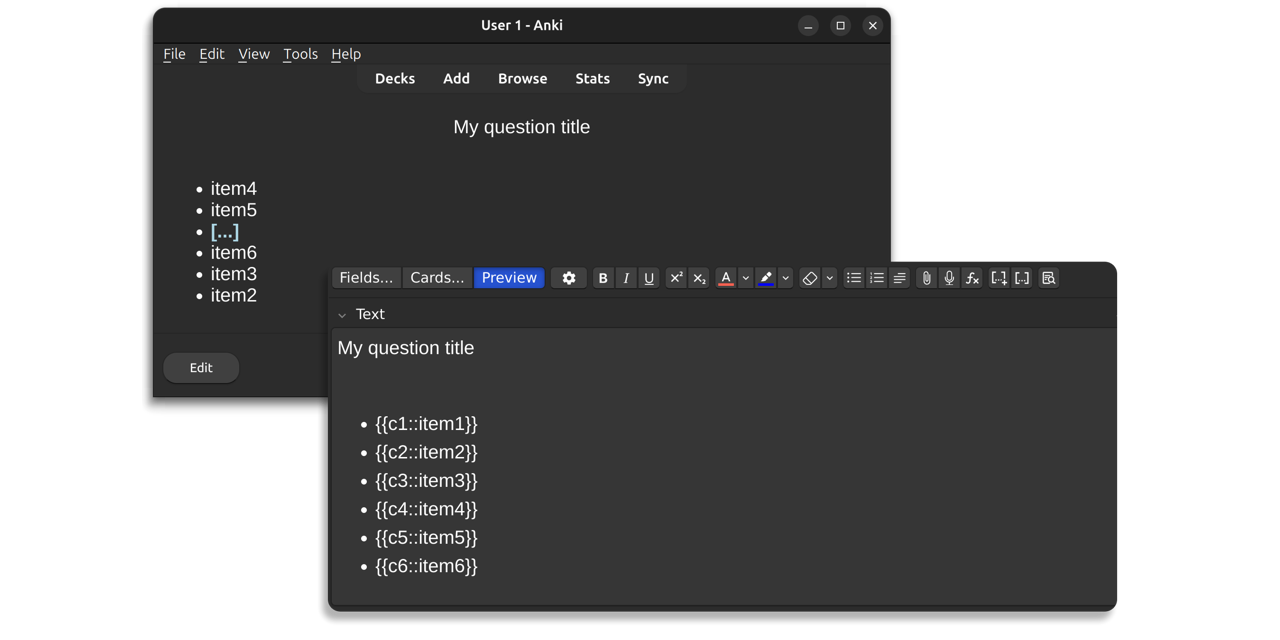Select the subscript formatting icon

click(x=699, y=278)
